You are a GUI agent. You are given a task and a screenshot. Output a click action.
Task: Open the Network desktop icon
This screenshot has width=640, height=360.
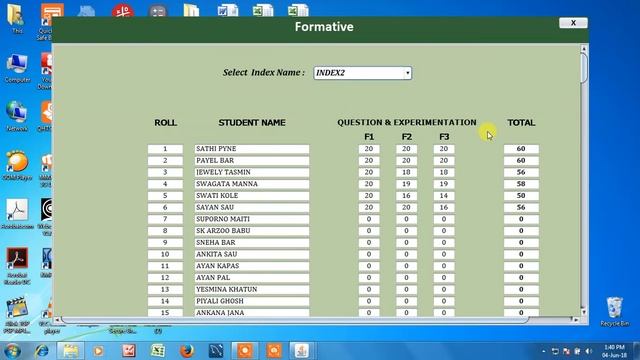pos(17,117)
